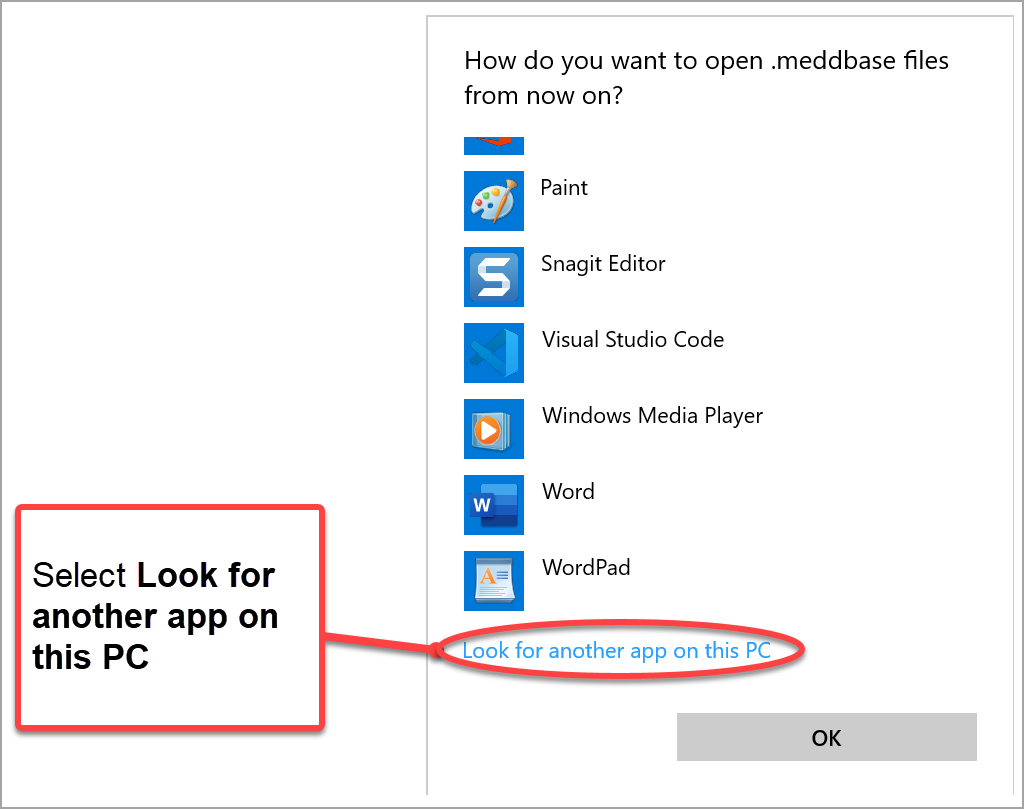Image resolution: width=1024 pixels, height=809 pixels.
Task: Select the Paint app icon
Action: (x=494, y=201)
